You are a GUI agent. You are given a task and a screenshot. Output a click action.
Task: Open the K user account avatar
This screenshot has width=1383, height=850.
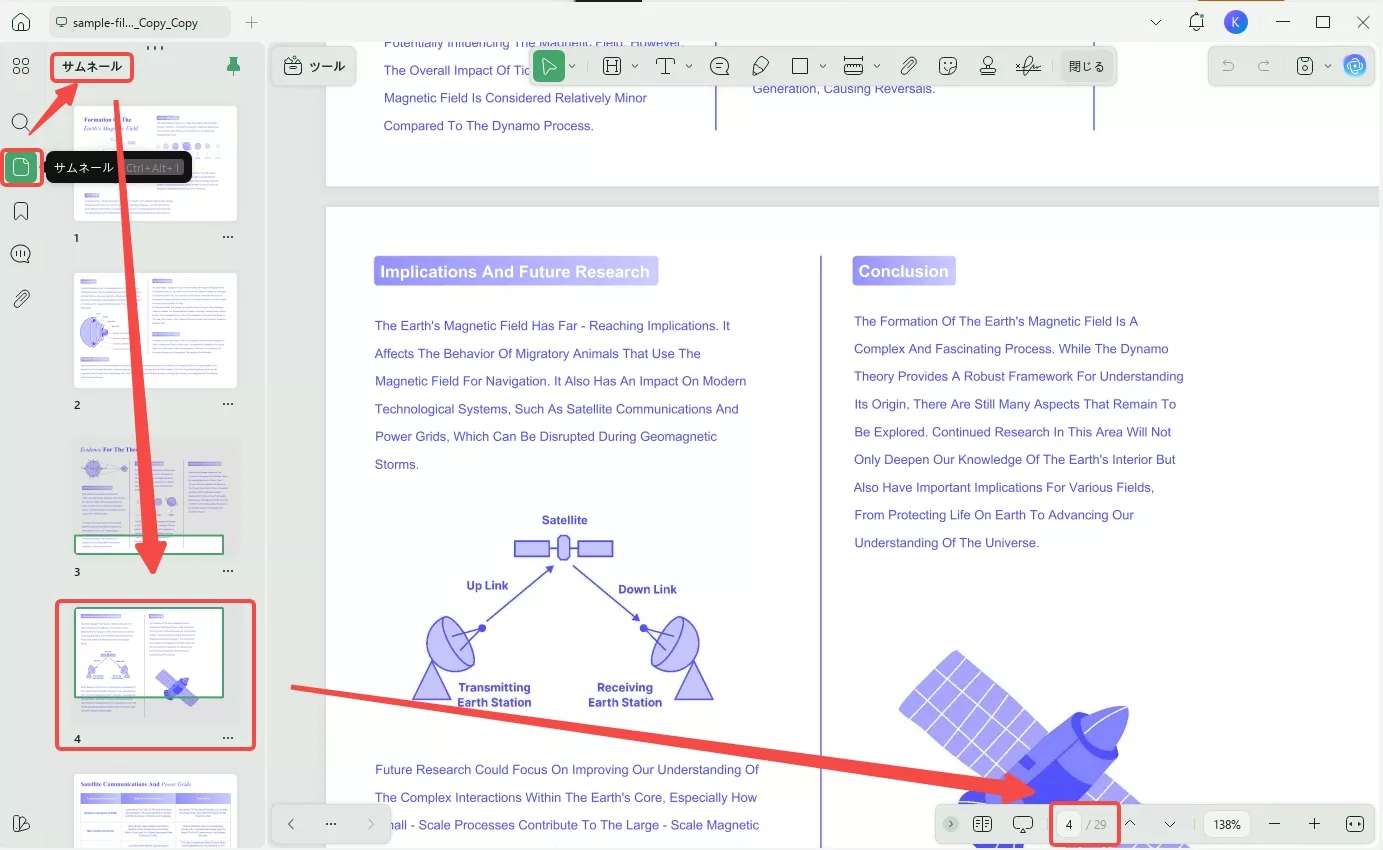1236,22
